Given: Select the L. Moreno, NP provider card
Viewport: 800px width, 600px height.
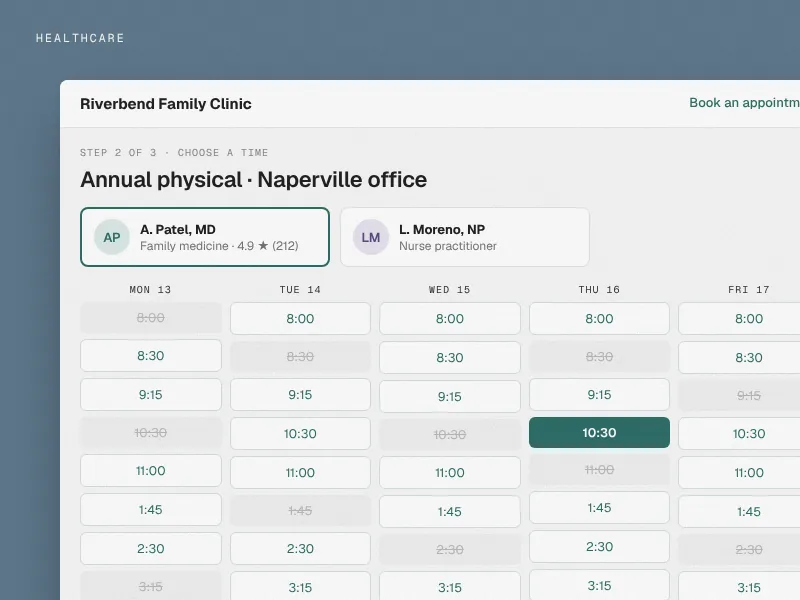Looking at the screenshot, I should click(465, 237).
